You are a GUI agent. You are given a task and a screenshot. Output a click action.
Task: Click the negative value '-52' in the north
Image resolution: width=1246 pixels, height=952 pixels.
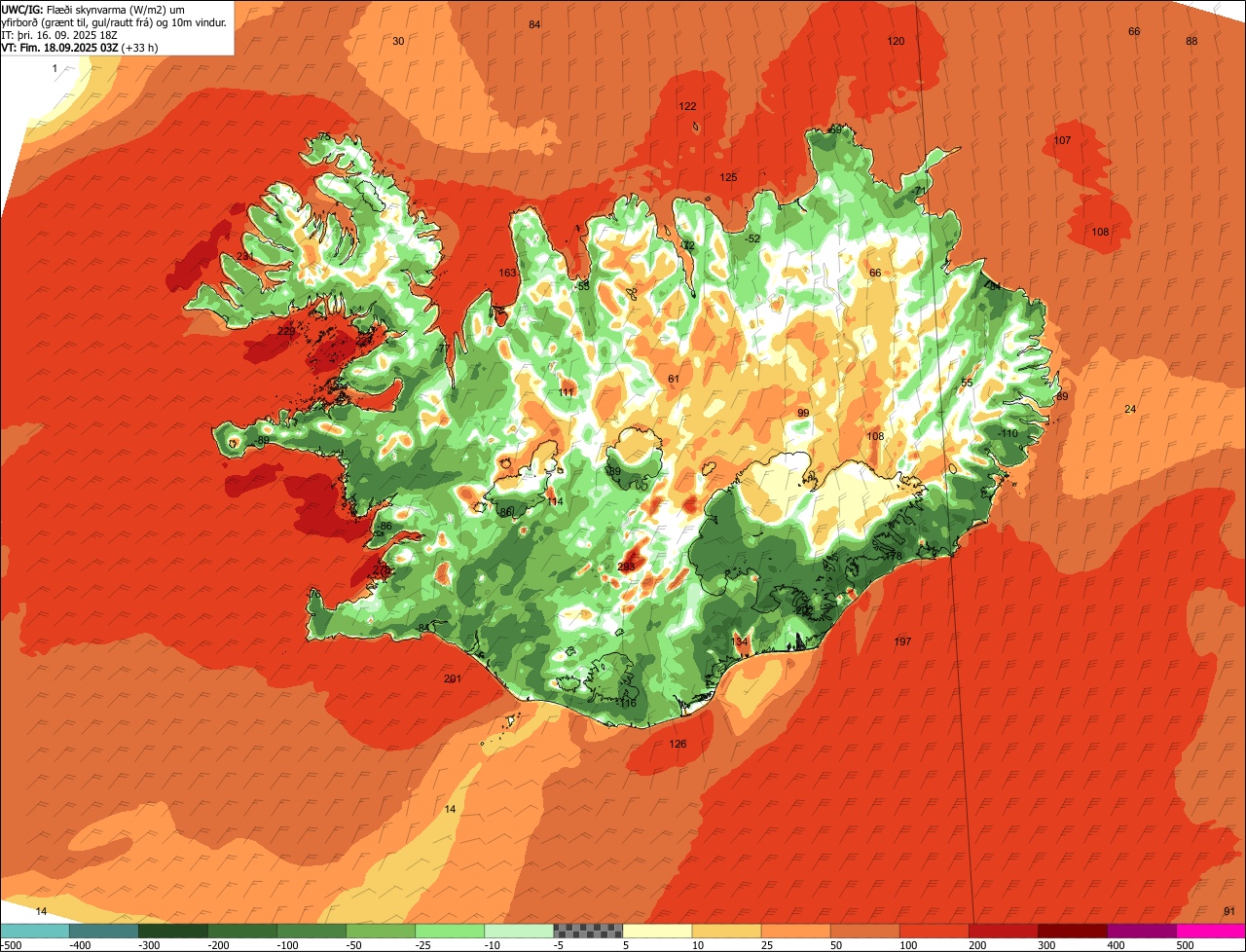pos(752,238)
